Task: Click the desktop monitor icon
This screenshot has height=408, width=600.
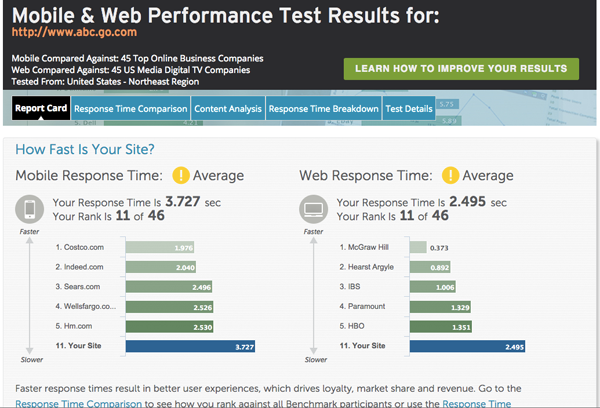Action: tap(313, 209)
